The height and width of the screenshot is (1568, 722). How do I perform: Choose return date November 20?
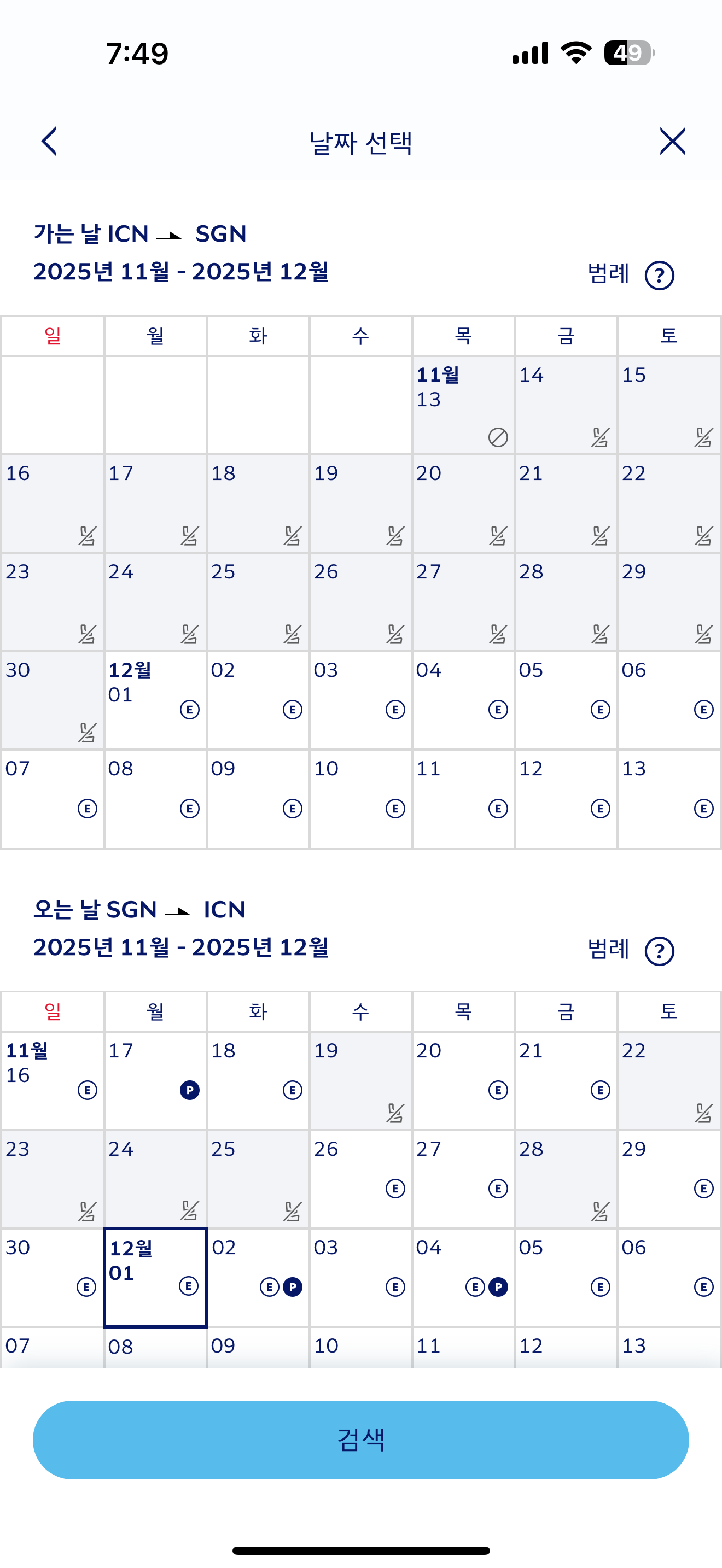point(463,1080)
